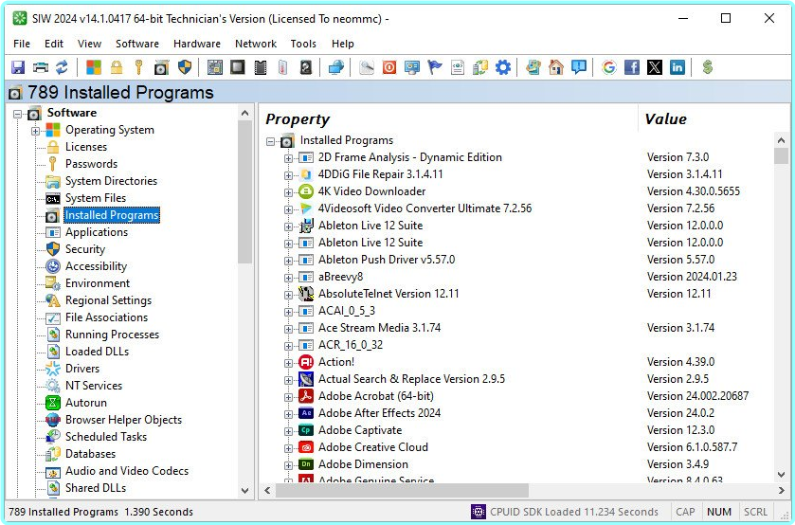Select Autorun in the software tree
Viewport: 795px width, 525px height.
[x=85, y=403]
